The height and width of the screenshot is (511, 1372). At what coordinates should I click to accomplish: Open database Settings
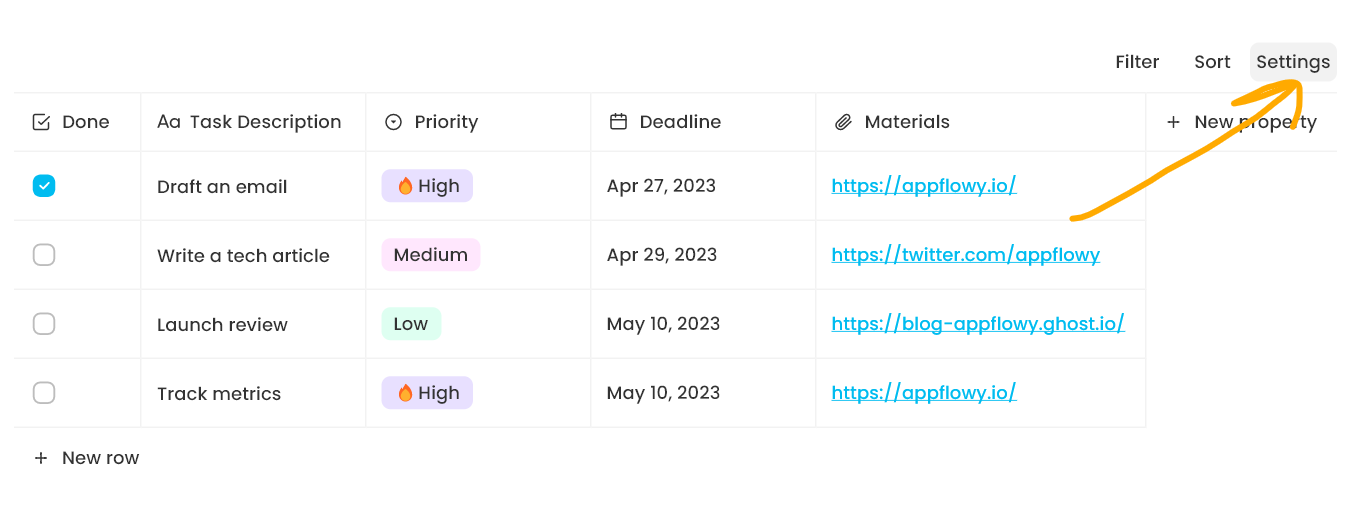point(1293,62)
